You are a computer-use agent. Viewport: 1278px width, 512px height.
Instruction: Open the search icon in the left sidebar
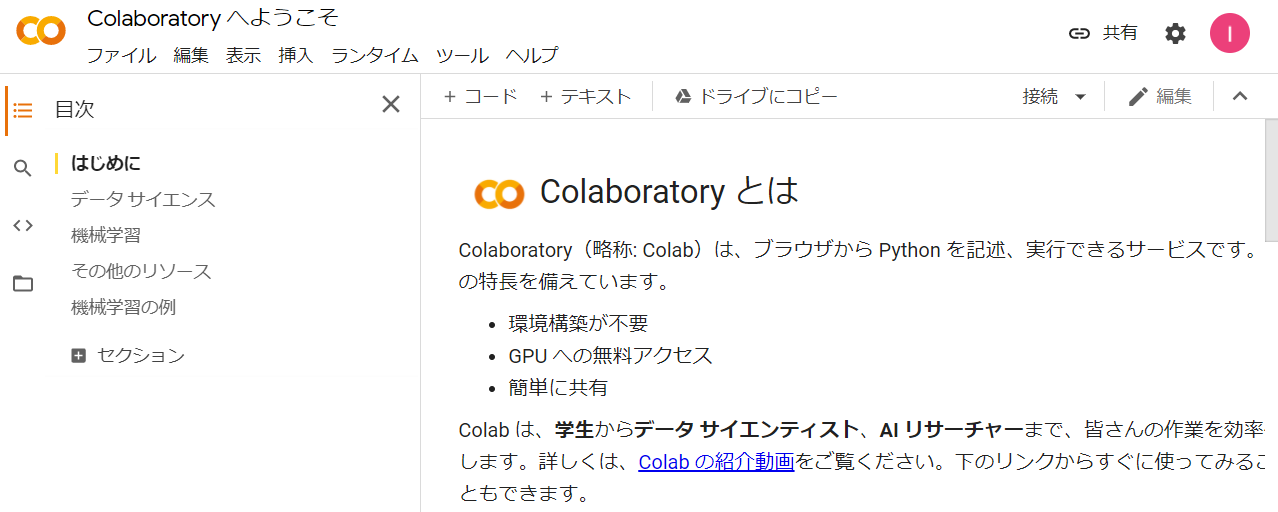click(x=23, y=168)
